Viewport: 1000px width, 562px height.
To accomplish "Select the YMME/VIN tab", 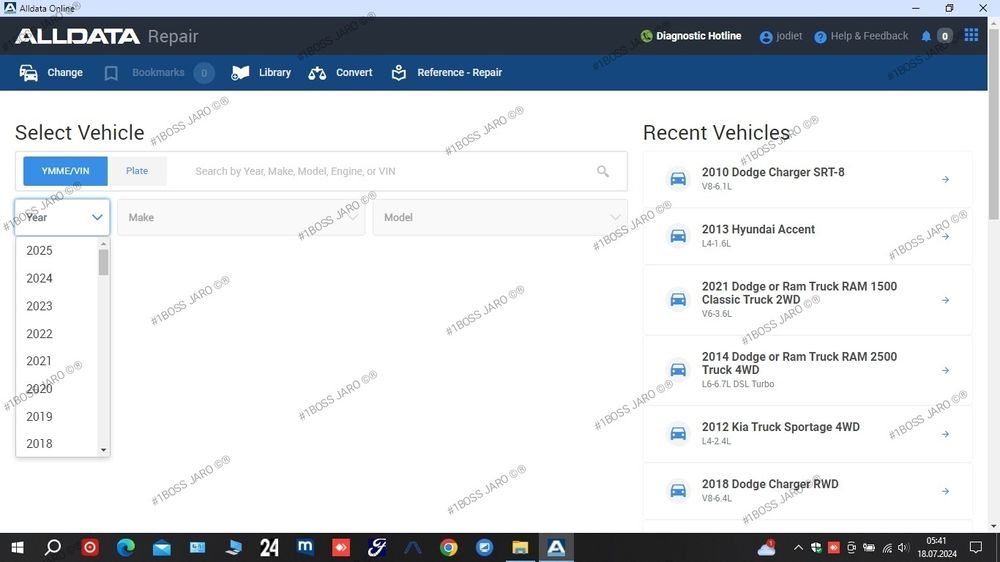I will [x=65, y=171].
